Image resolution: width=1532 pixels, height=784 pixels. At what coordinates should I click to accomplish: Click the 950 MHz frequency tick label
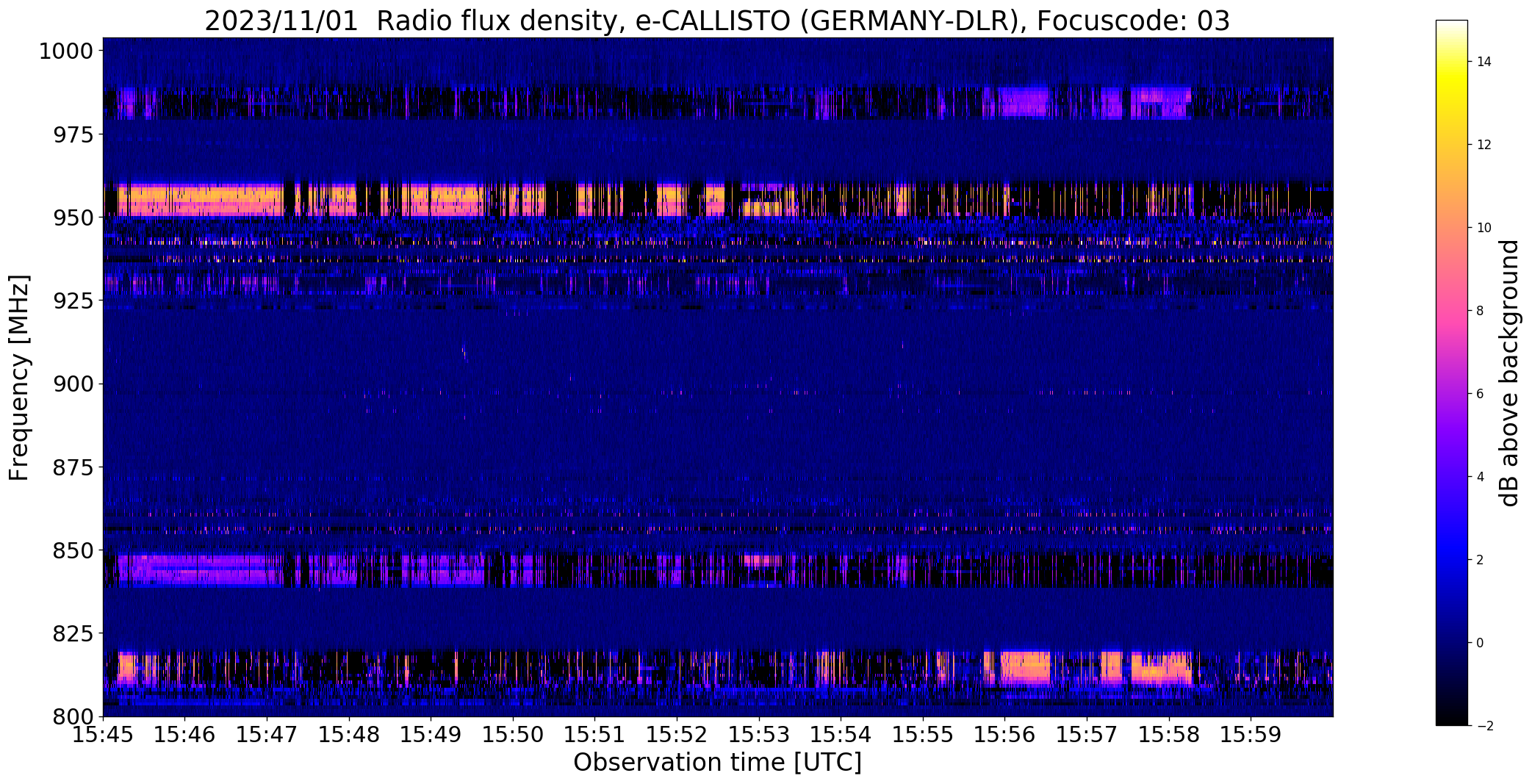73,217
